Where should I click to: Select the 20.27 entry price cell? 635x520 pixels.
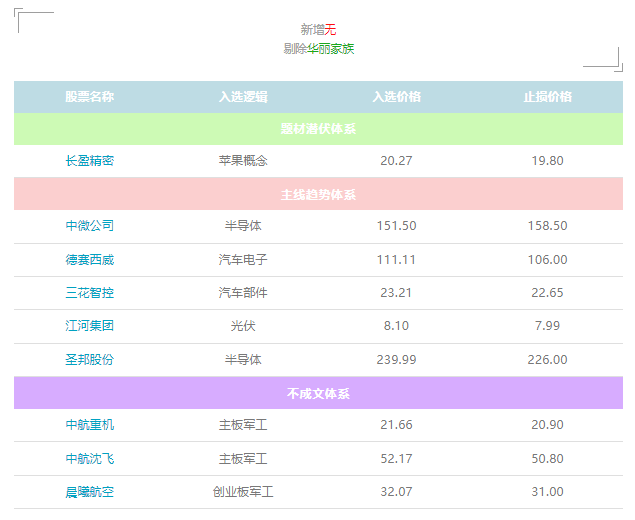(x=396, y=161)
